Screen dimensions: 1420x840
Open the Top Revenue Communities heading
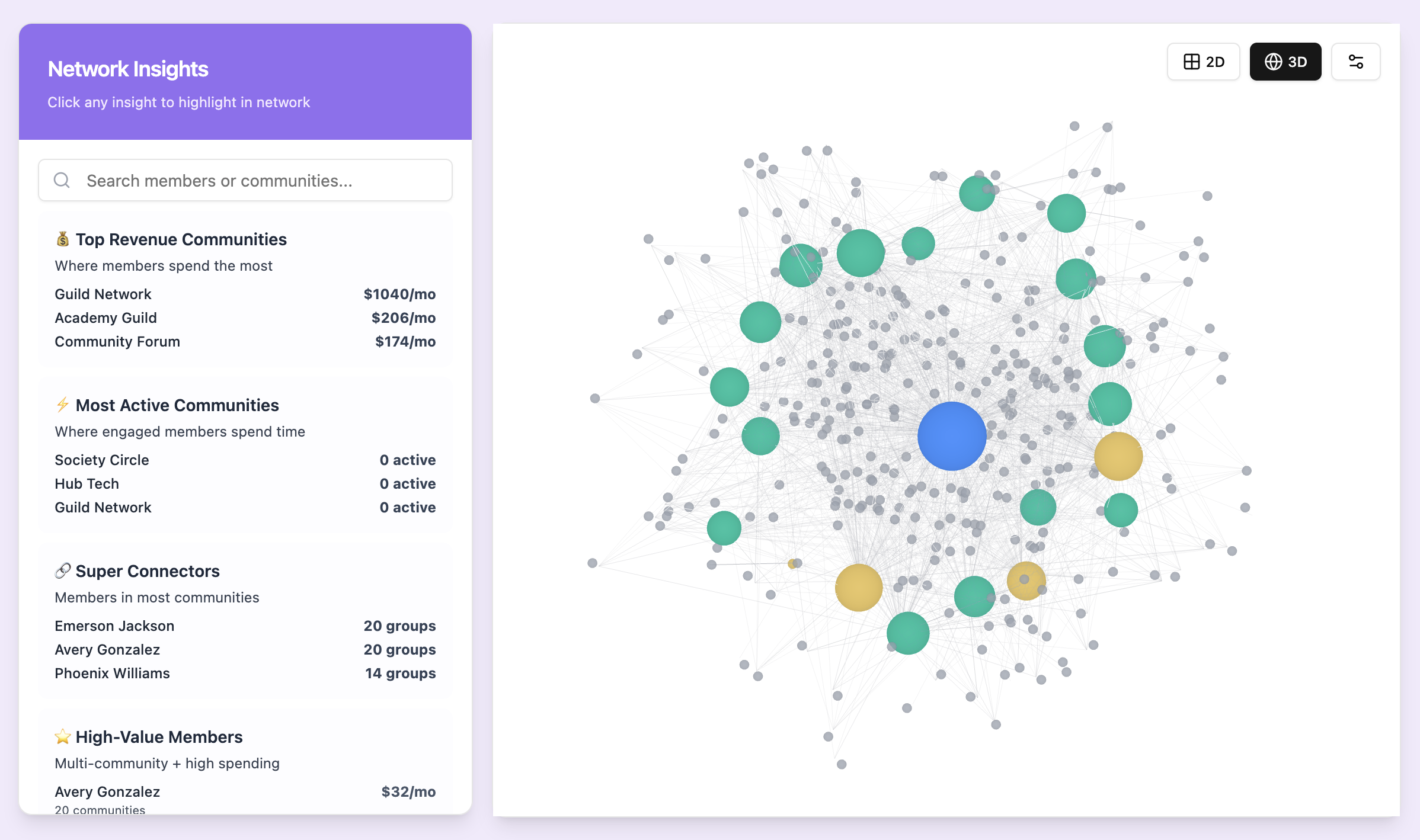pos(181,239)
